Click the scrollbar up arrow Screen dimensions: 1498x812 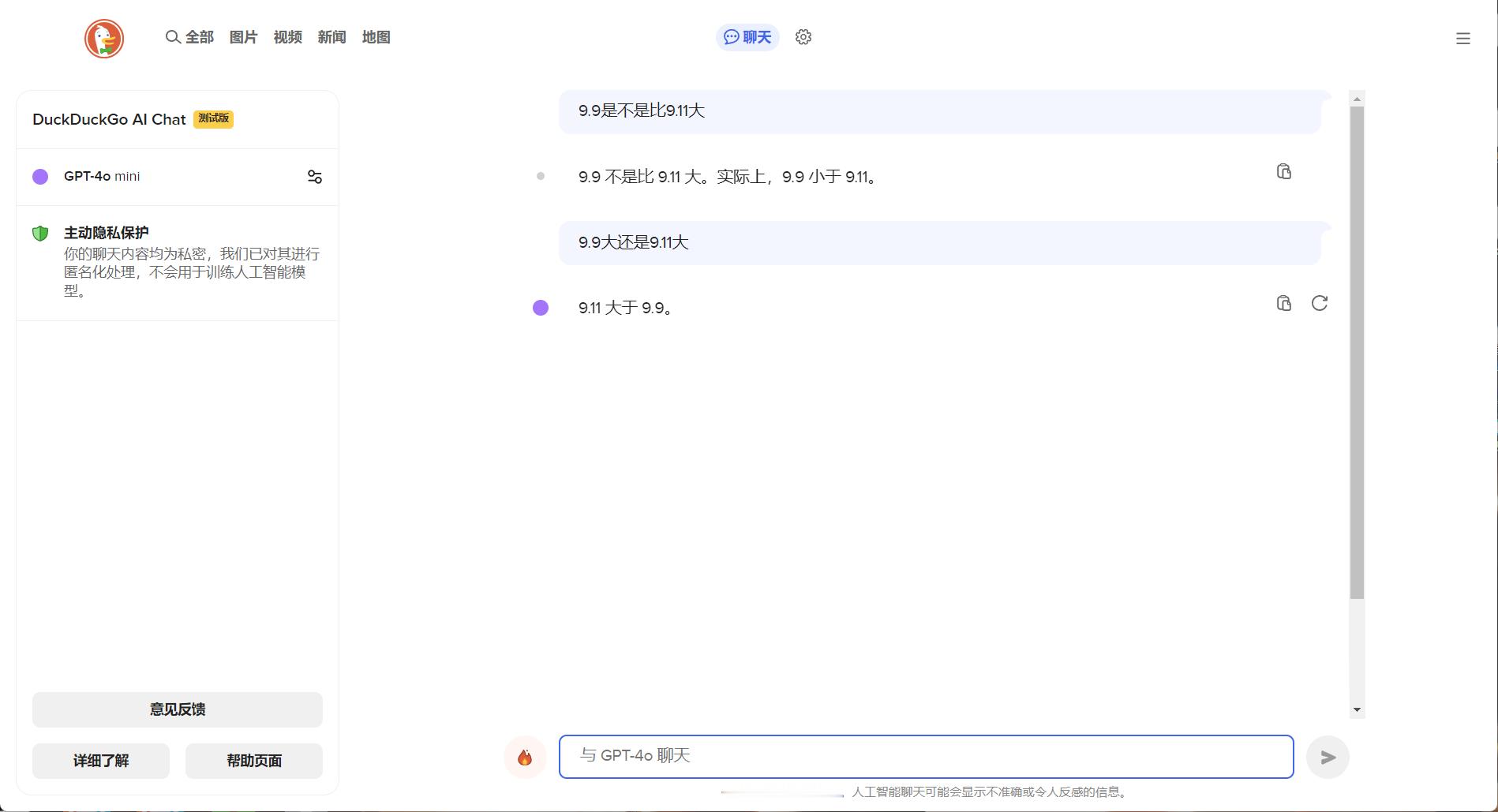(1358, 99)
